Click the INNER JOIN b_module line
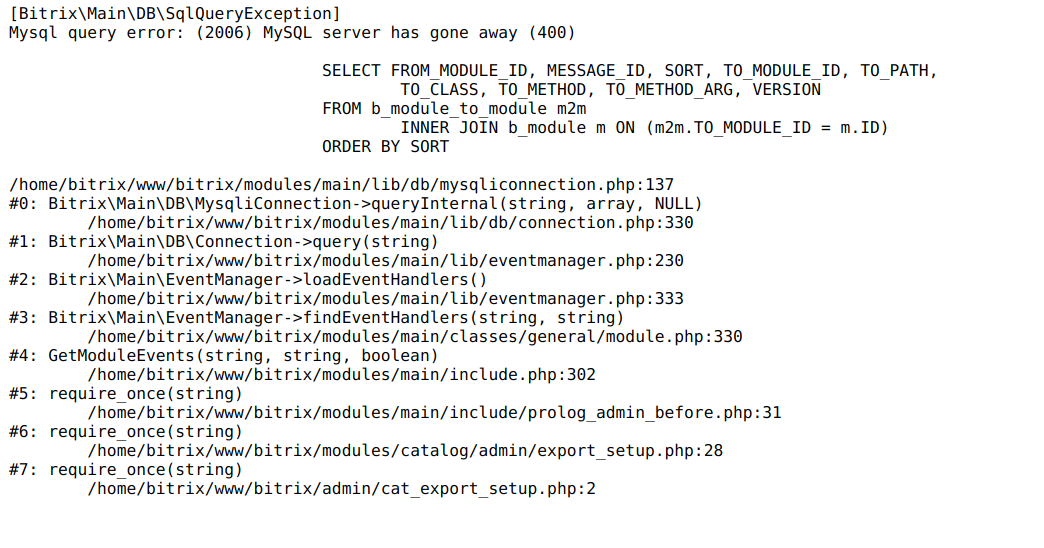 [x=645, y=128]
